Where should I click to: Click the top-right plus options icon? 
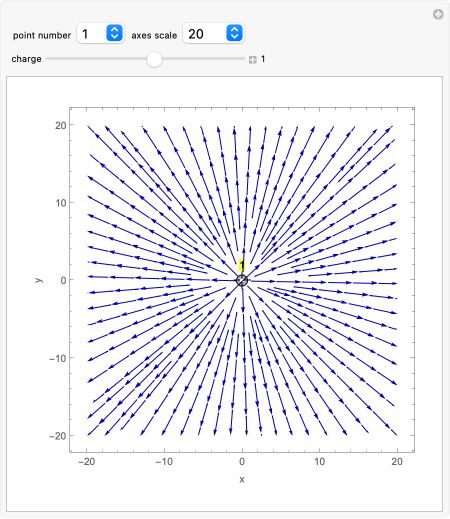(x=438, y=14)
